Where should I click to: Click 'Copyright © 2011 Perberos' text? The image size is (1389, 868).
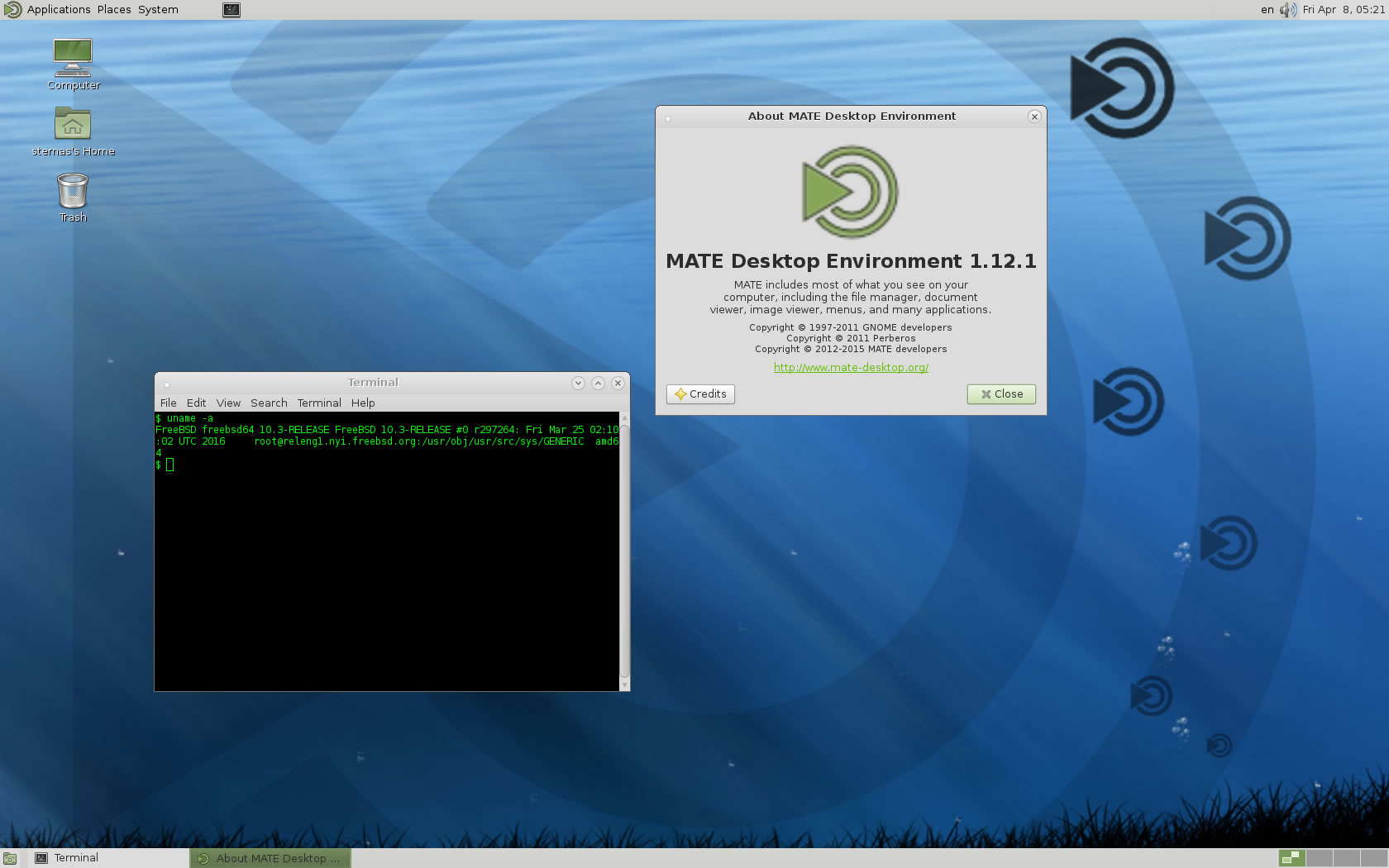pyautogui.click(x=851, y=338)
